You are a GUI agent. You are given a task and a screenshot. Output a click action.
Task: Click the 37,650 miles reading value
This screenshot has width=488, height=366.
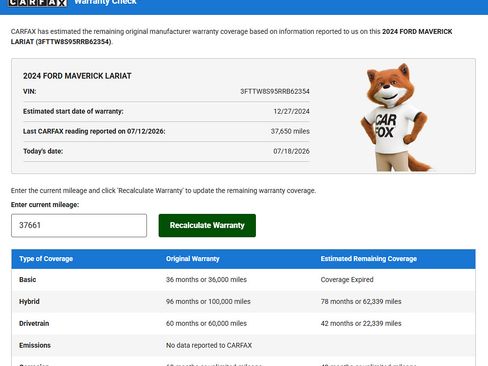pyautogui.click(x=290, y=131)
